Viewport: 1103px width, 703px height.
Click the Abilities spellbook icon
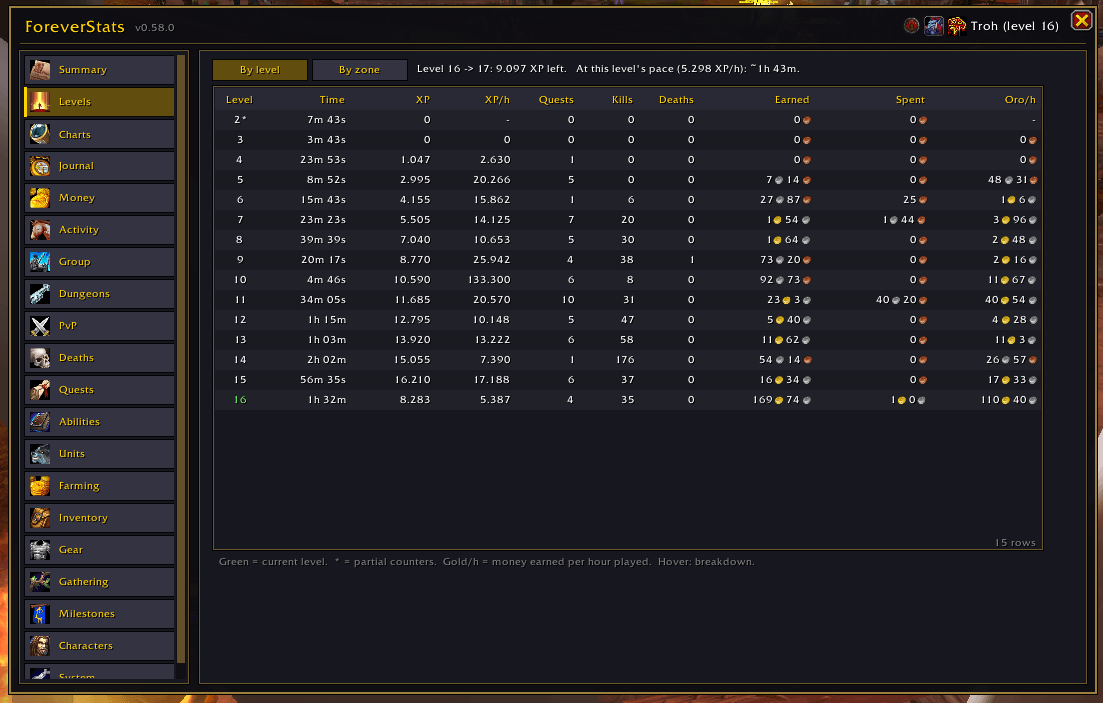tap(40, 422)
